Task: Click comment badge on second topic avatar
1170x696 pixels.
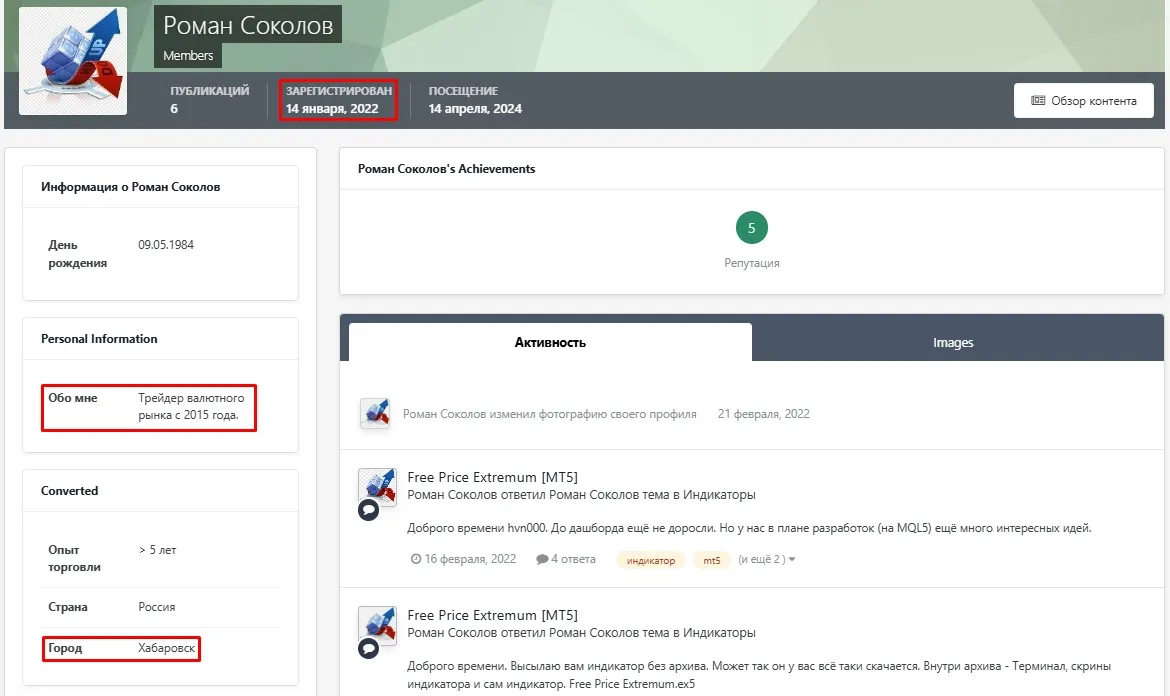Action: (x=369, y=648)
